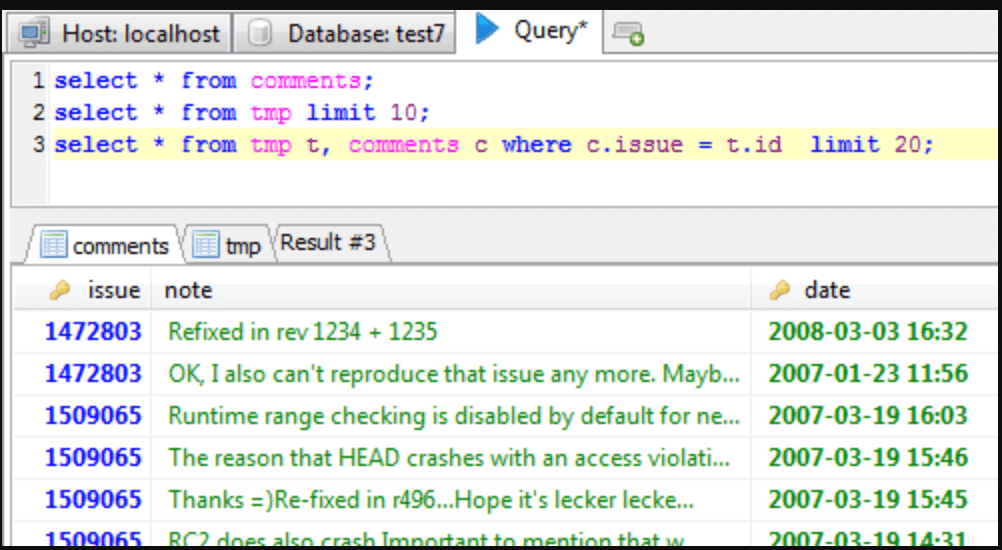The image size is (1002, 550).
Task: Open the tmp result tab
Action: pos(227,245)
